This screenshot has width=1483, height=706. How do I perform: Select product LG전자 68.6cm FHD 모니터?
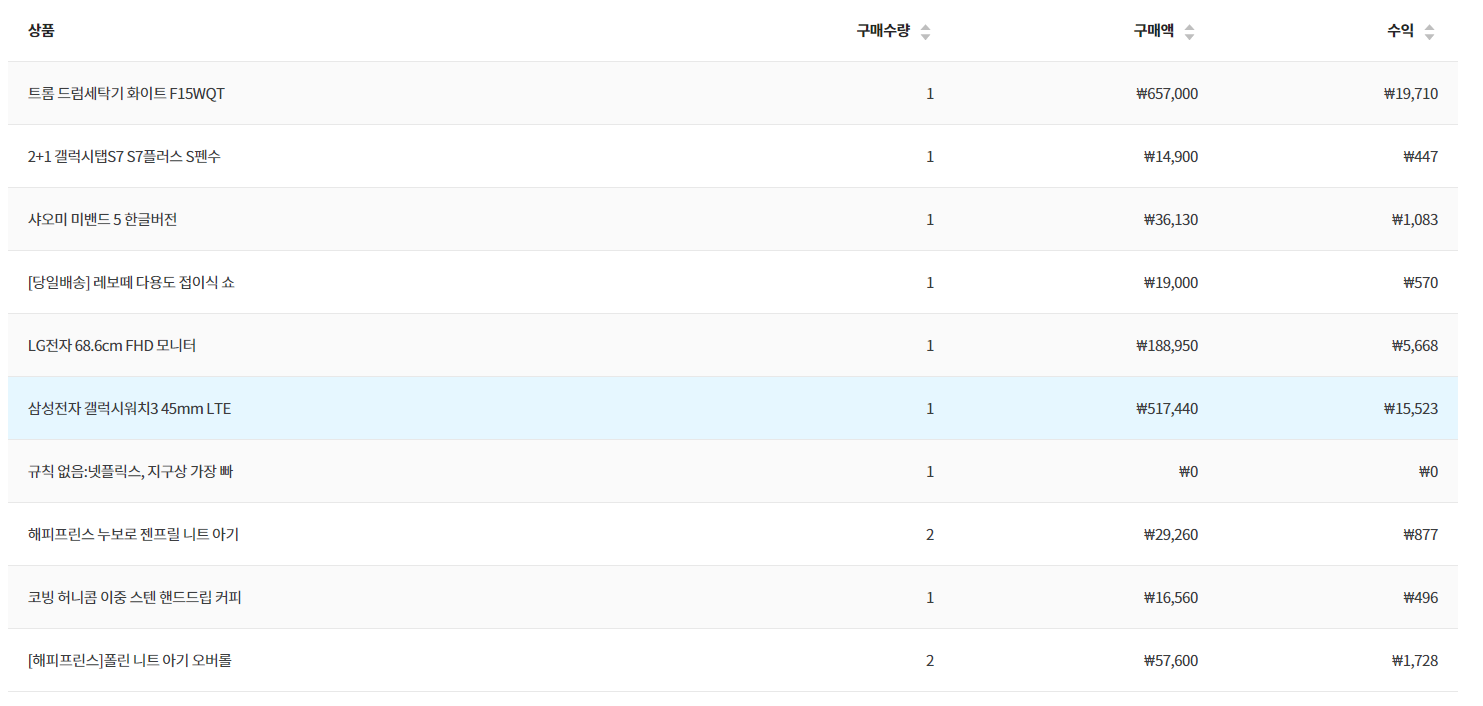[112, 346]
